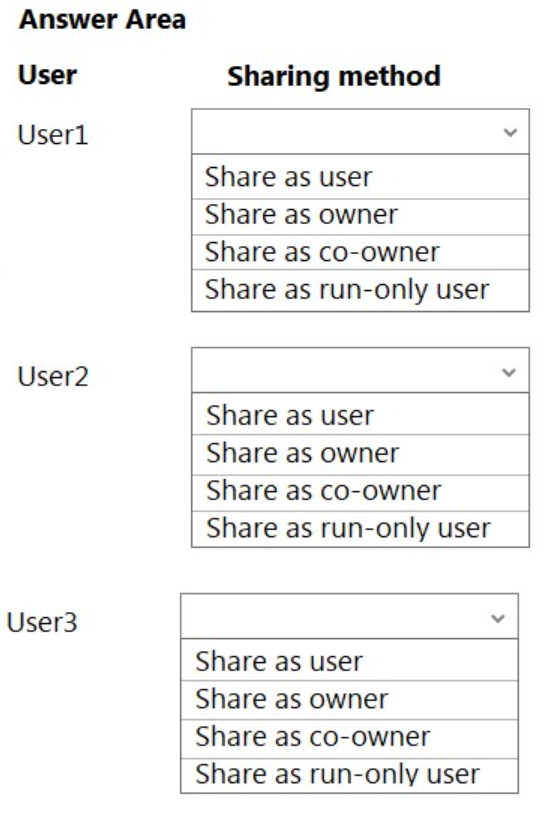This screenshot has width=556, height=816.
Task: Click the User3 empty selection field
Action: (x=349, y=616)
